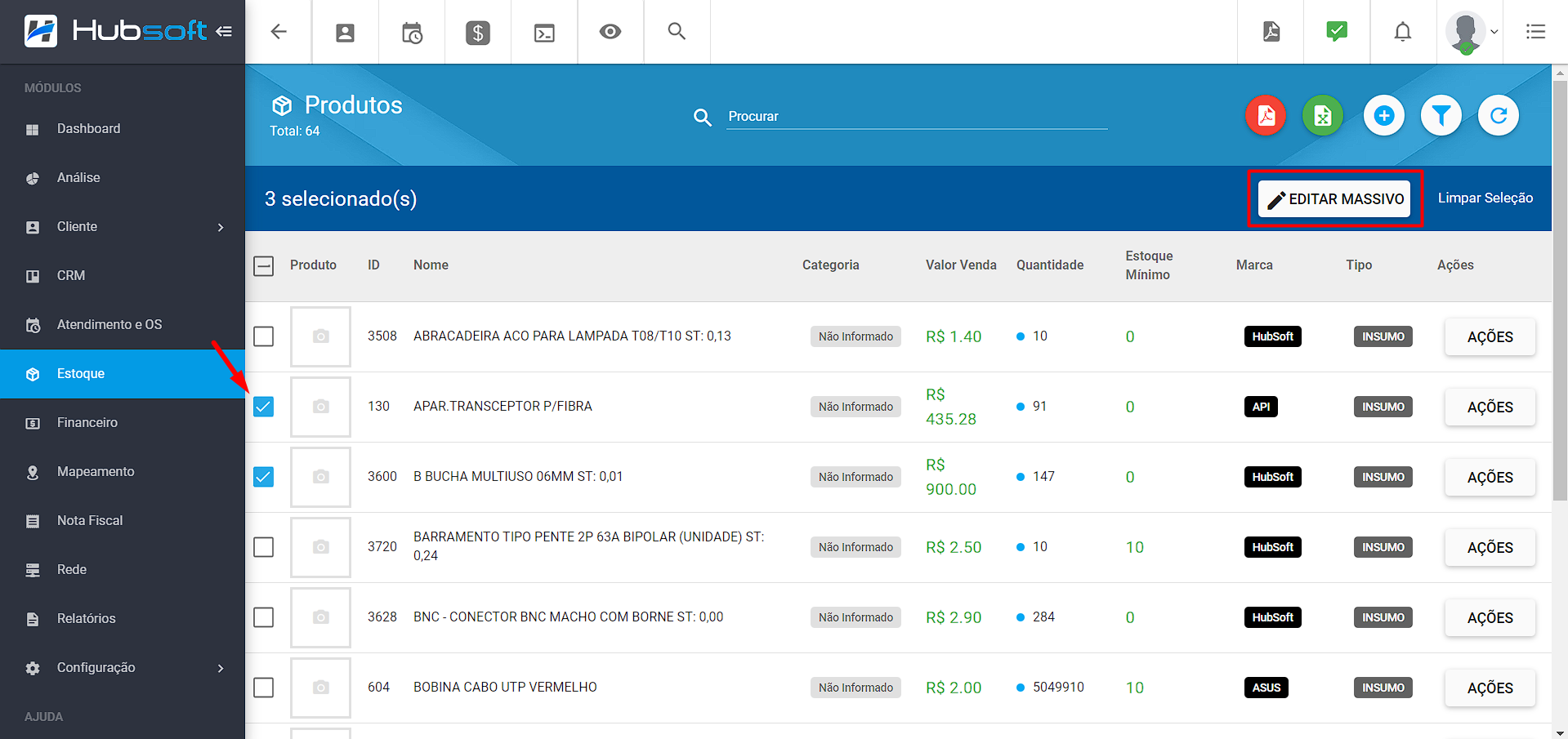Click the page vertical scrollbar thumb
The width and height of the screenshot is (1568, 739).
[x=1560, y=290]
